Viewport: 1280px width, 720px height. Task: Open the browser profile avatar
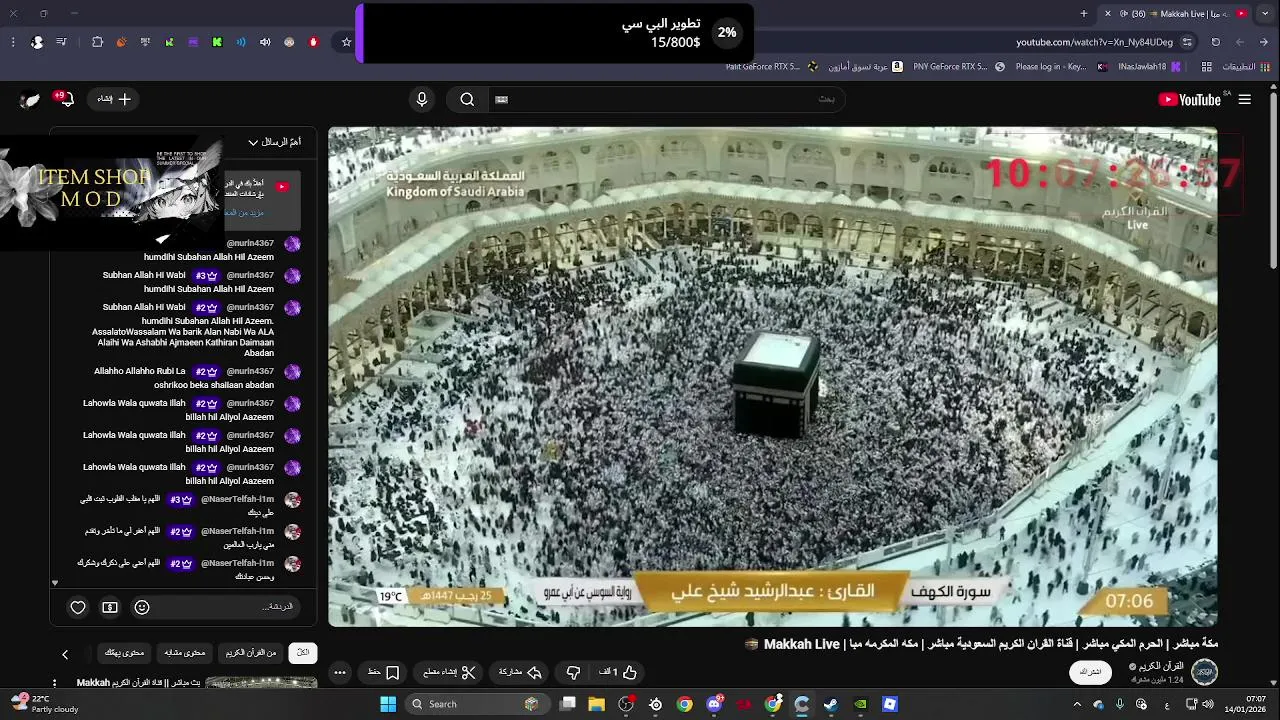(37, 42)
